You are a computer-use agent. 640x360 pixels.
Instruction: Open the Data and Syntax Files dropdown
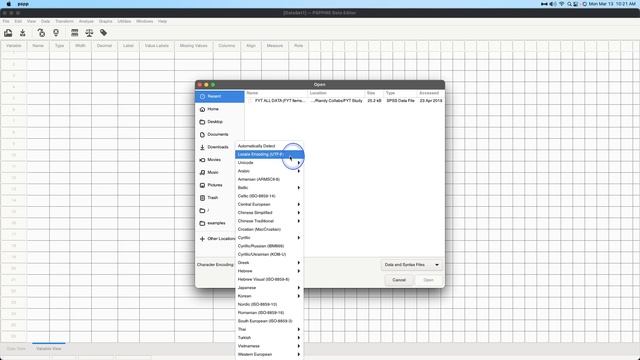pos(411,265)
